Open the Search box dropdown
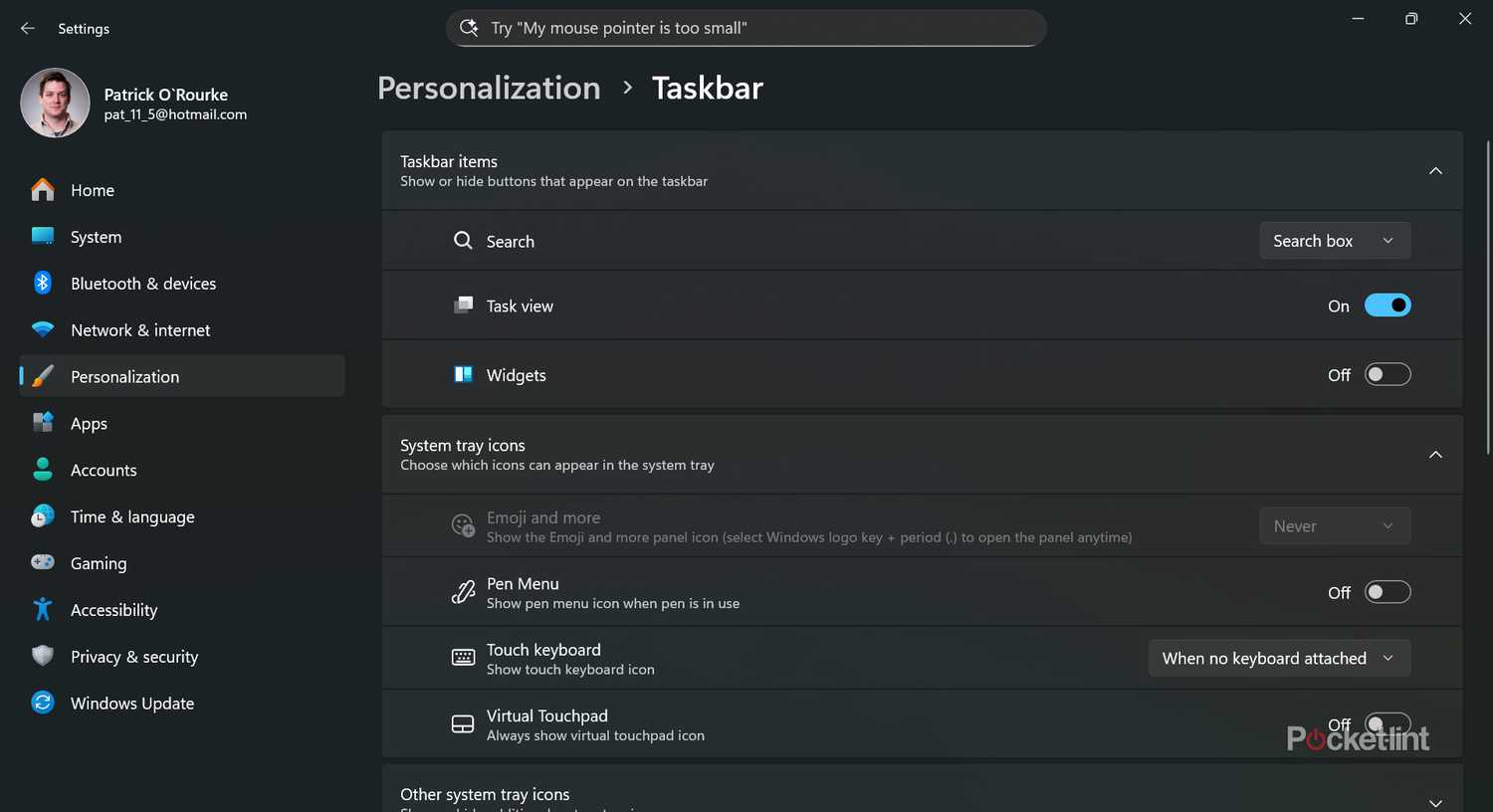This screenshot has height=812, width=1493. (1334, 240)
